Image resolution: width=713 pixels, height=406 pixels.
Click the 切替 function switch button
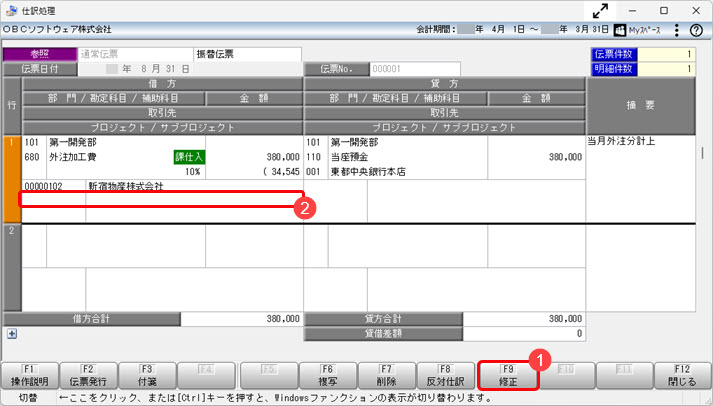28,398
